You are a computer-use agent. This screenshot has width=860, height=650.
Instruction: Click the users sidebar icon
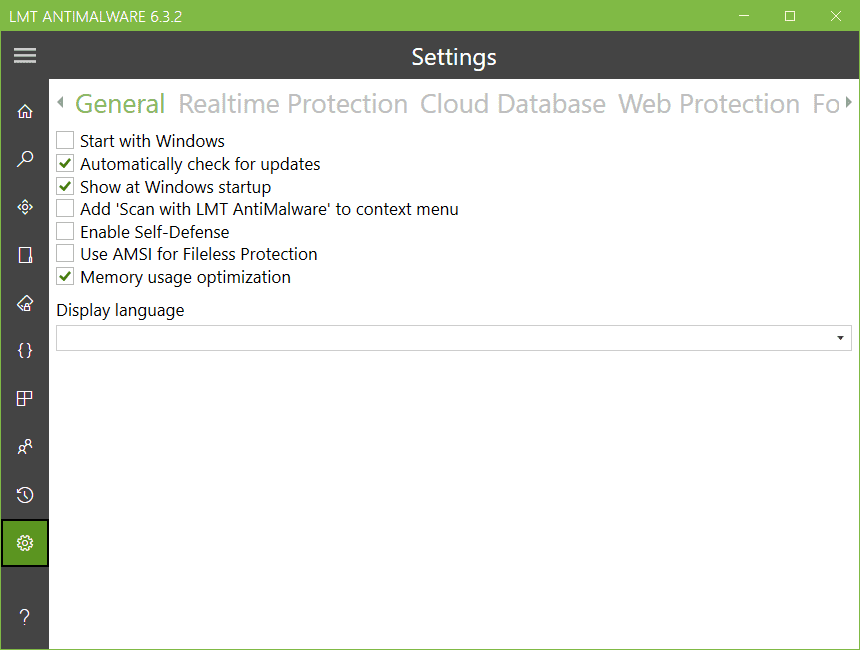pos(25,447)
